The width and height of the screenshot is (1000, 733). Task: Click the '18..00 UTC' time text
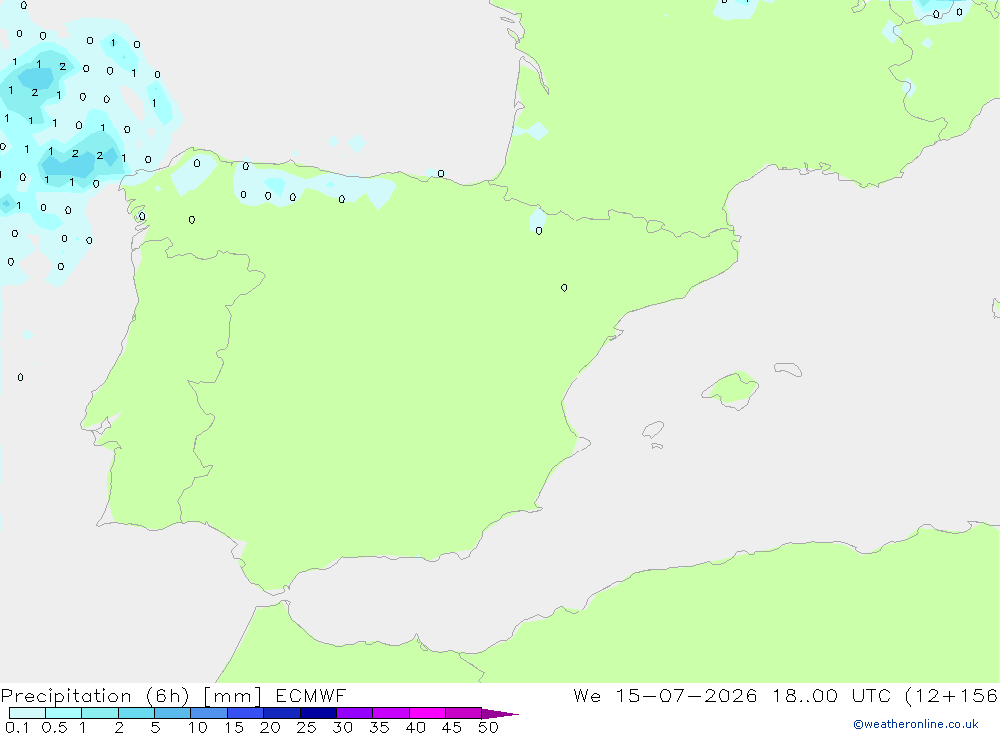pos(831,695)
